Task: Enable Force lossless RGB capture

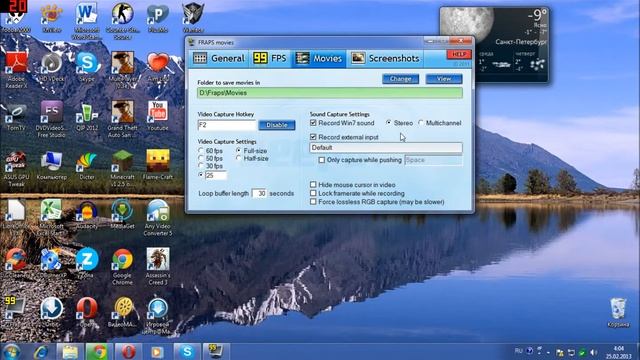Action: (313, 202)
